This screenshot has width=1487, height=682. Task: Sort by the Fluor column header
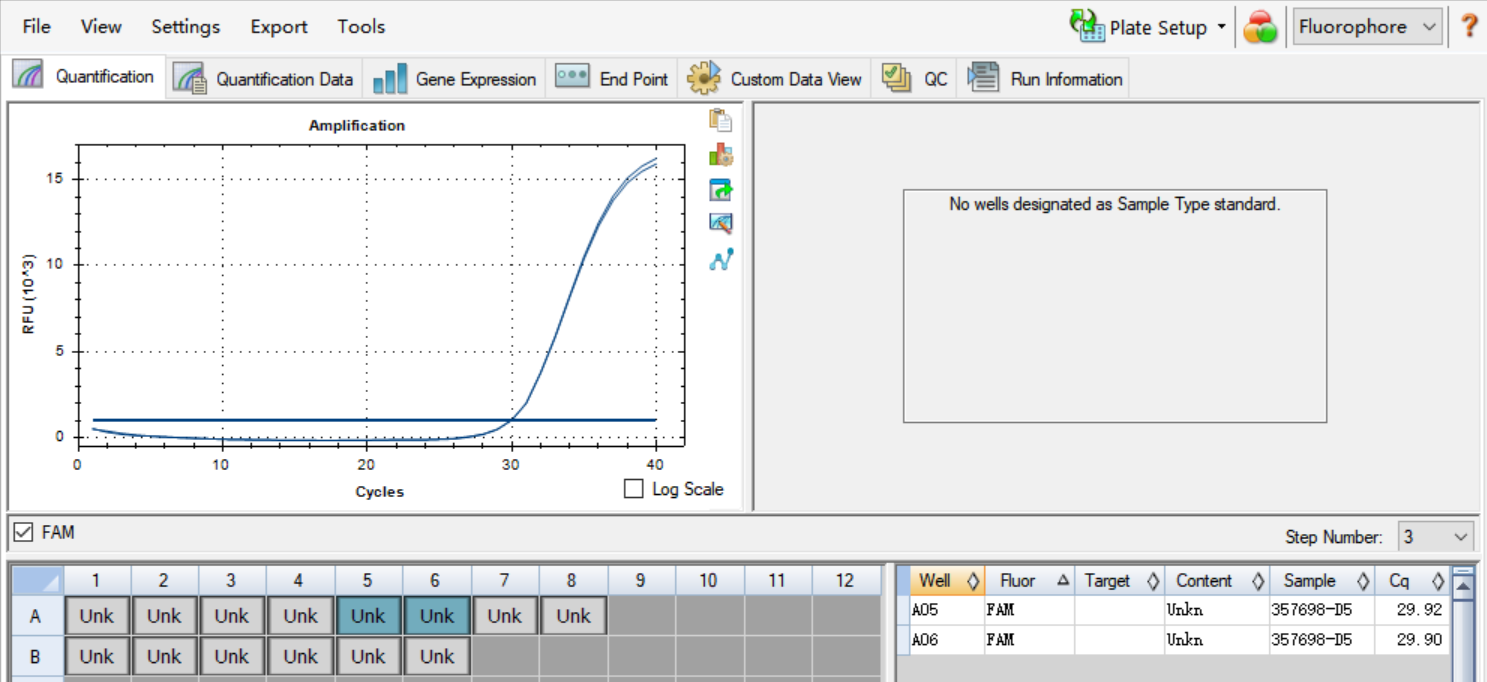click(1029, 581)
